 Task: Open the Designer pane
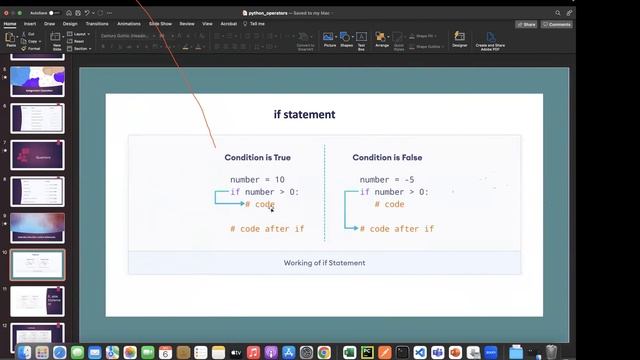tap(460, 40)
